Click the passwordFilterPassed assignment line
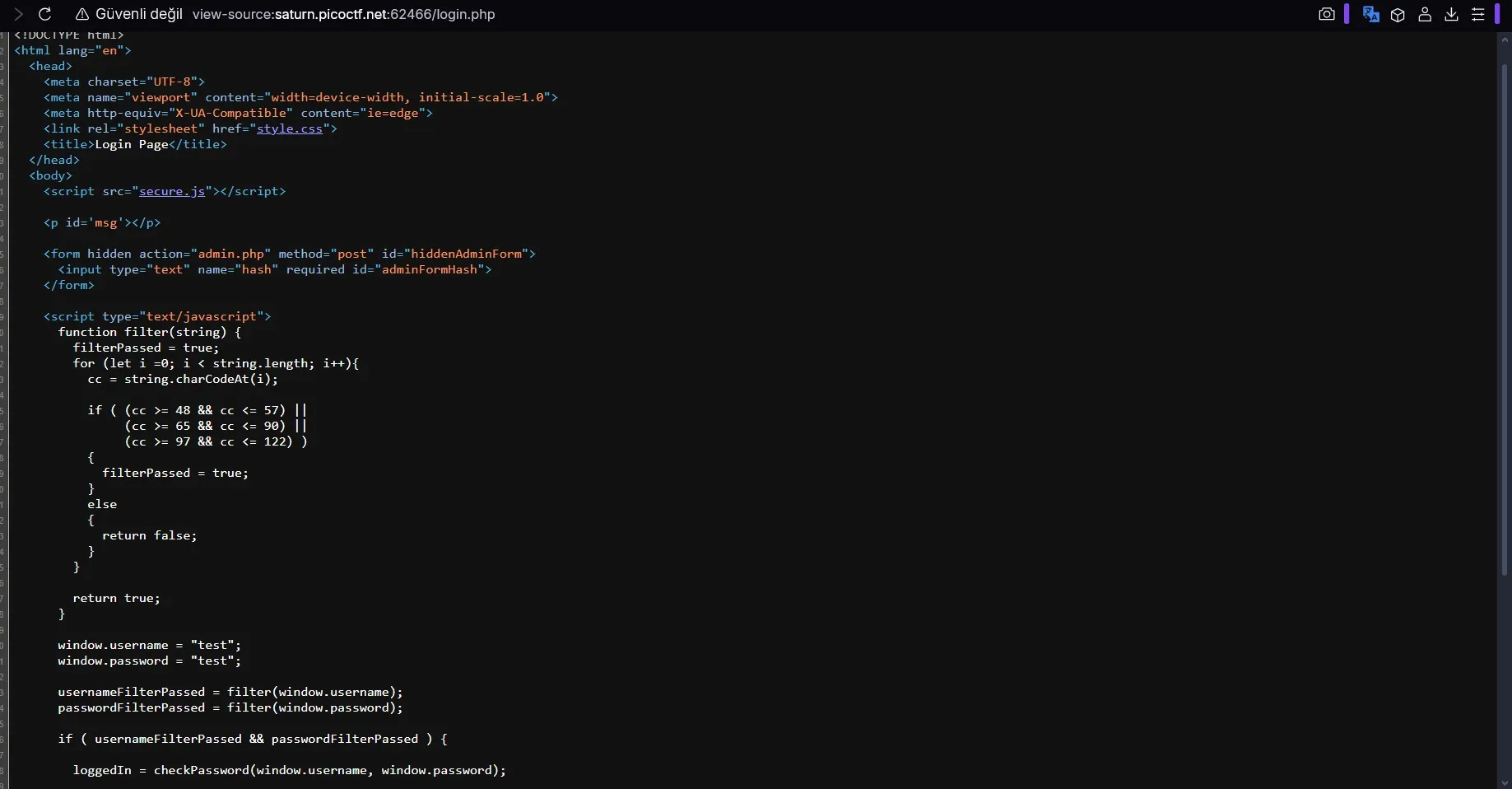Image resolution: width=1512 pixels, height=789 pixels. pyautogui.click(x=230, y=707)
